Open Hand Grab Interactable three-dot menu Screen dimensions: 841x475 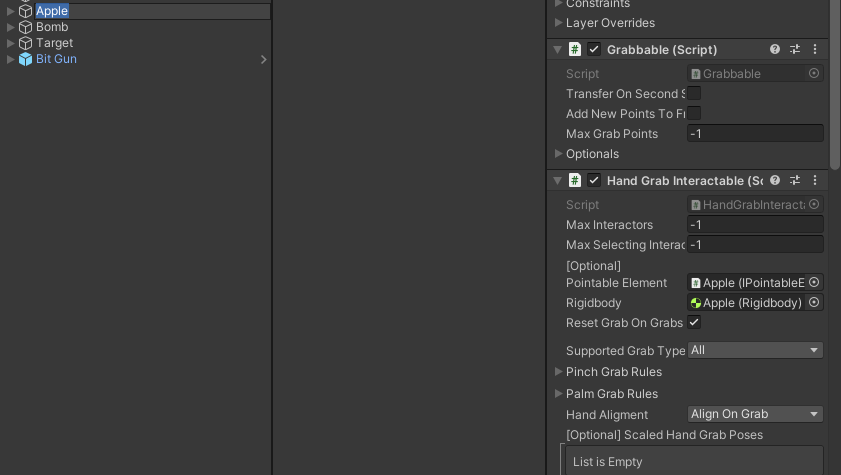[815, 180]
